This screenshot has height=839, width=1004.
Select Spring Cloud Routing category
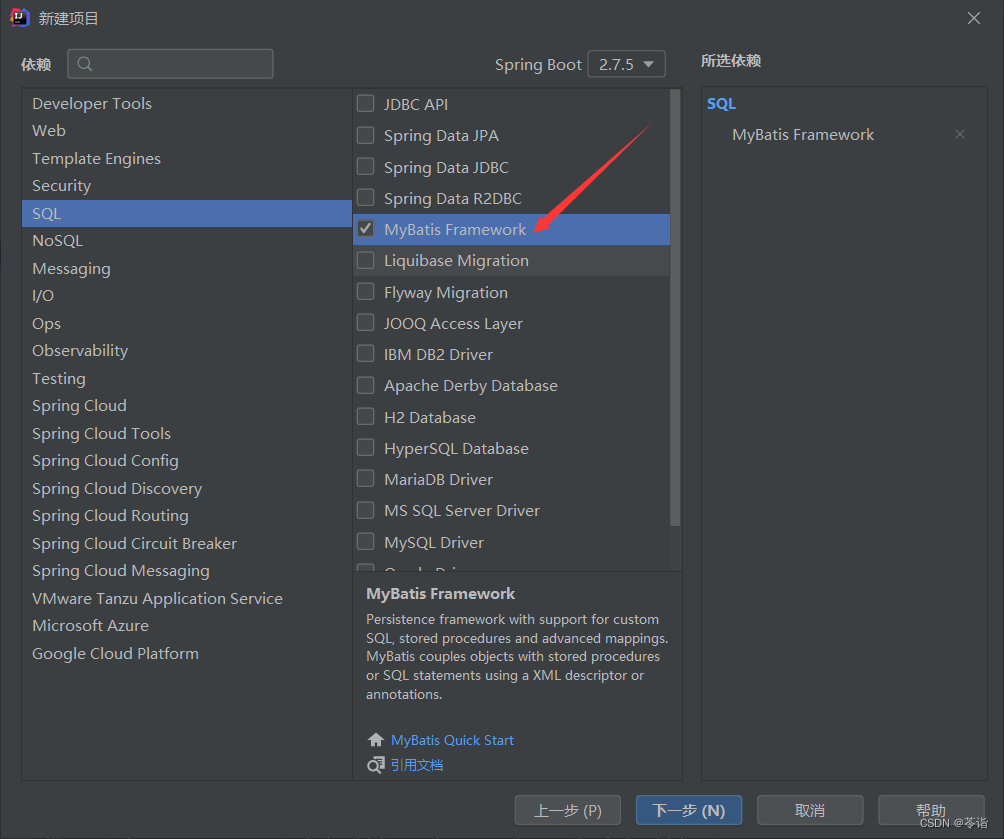(186, 516)
